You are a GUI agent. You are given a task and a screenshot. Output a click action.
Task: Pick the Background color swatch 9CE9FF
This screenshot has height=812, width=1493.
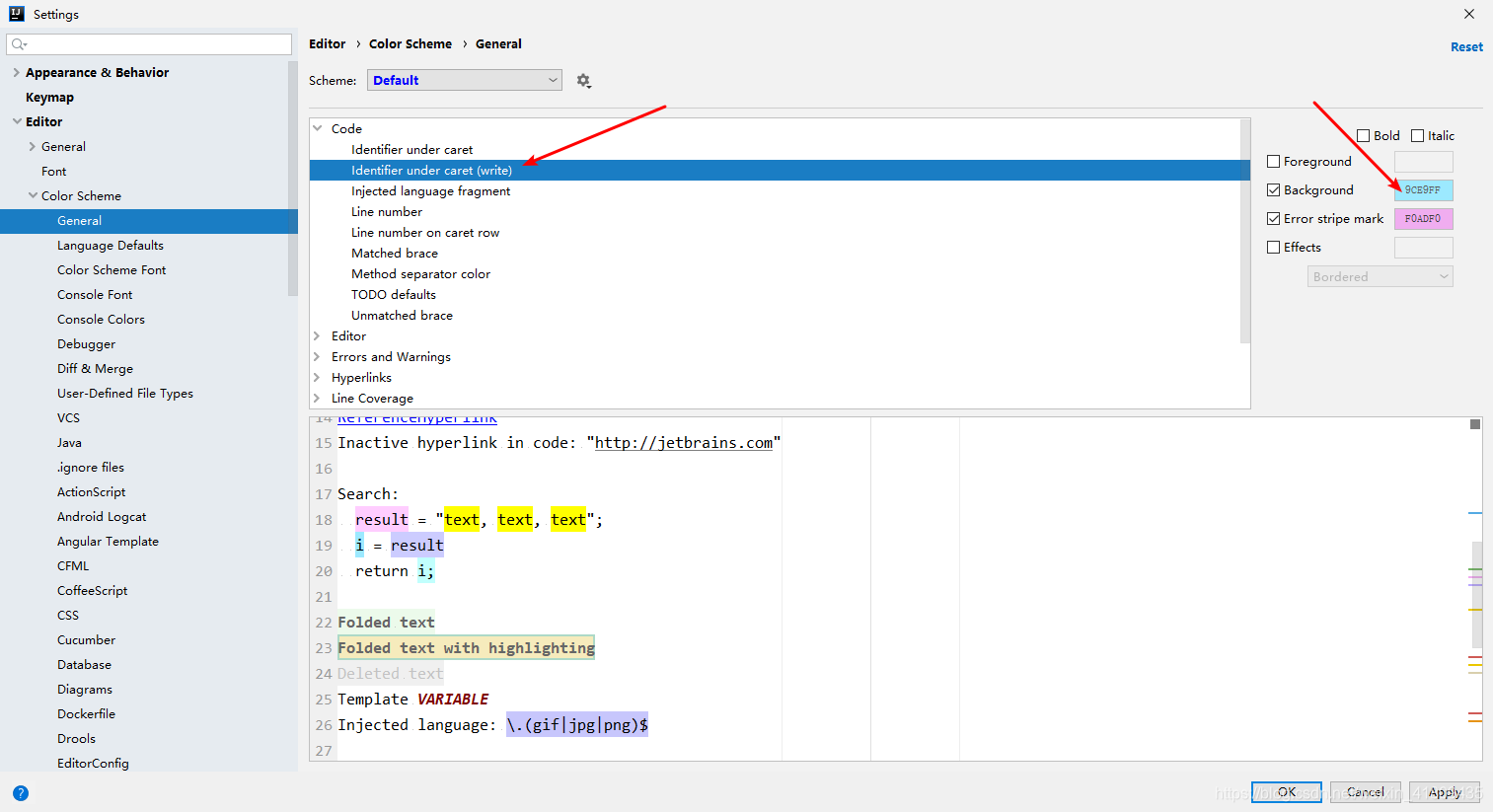click(1423, 190)
